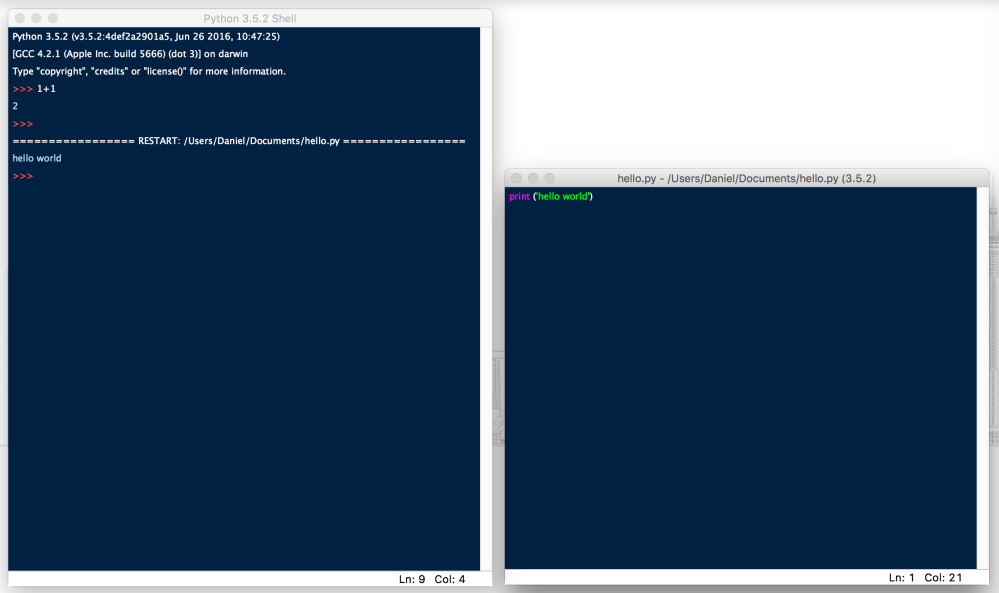This screenshot has width=999, height=593.
Task: Click the editor status showing Col: 21
Action: click(x=945, y=578)
